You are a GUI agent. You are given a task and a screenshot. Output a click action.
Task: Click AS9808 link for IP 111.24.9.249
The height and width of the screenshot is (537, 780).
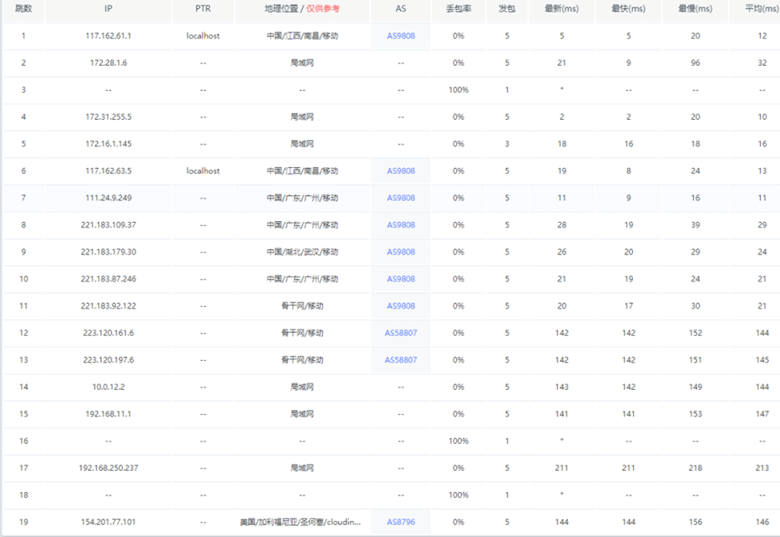400,198
